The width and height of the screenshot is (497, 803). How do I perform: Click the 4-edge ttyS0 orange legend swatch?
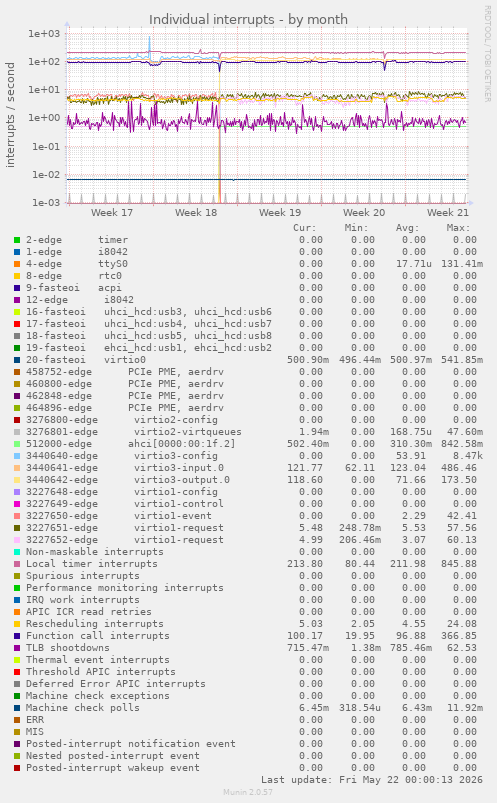(17, 264)
